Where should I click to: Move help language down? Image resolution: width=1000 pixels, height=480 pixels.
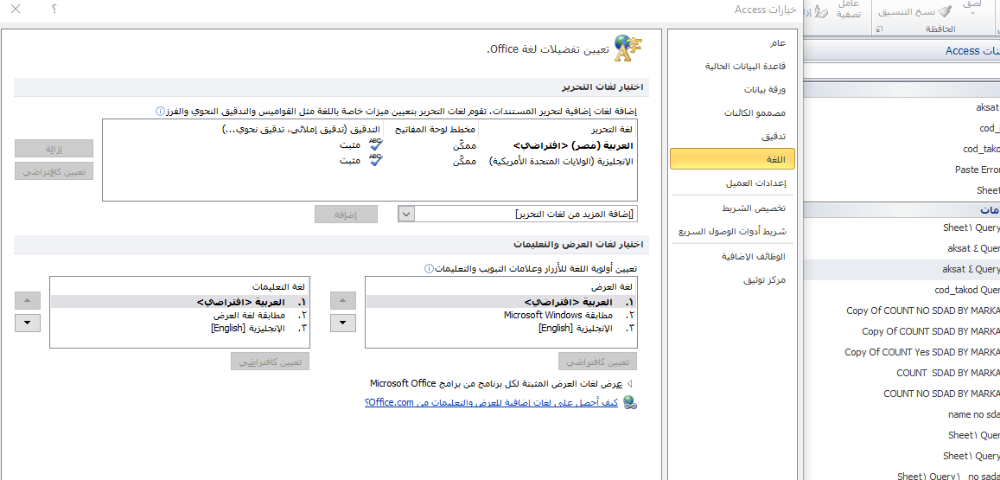point(27,323)
